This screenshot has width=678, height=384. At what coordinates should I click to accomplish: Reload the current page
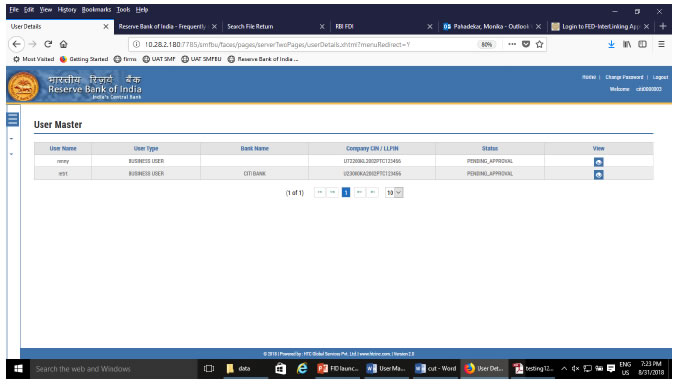coord(48,44)
